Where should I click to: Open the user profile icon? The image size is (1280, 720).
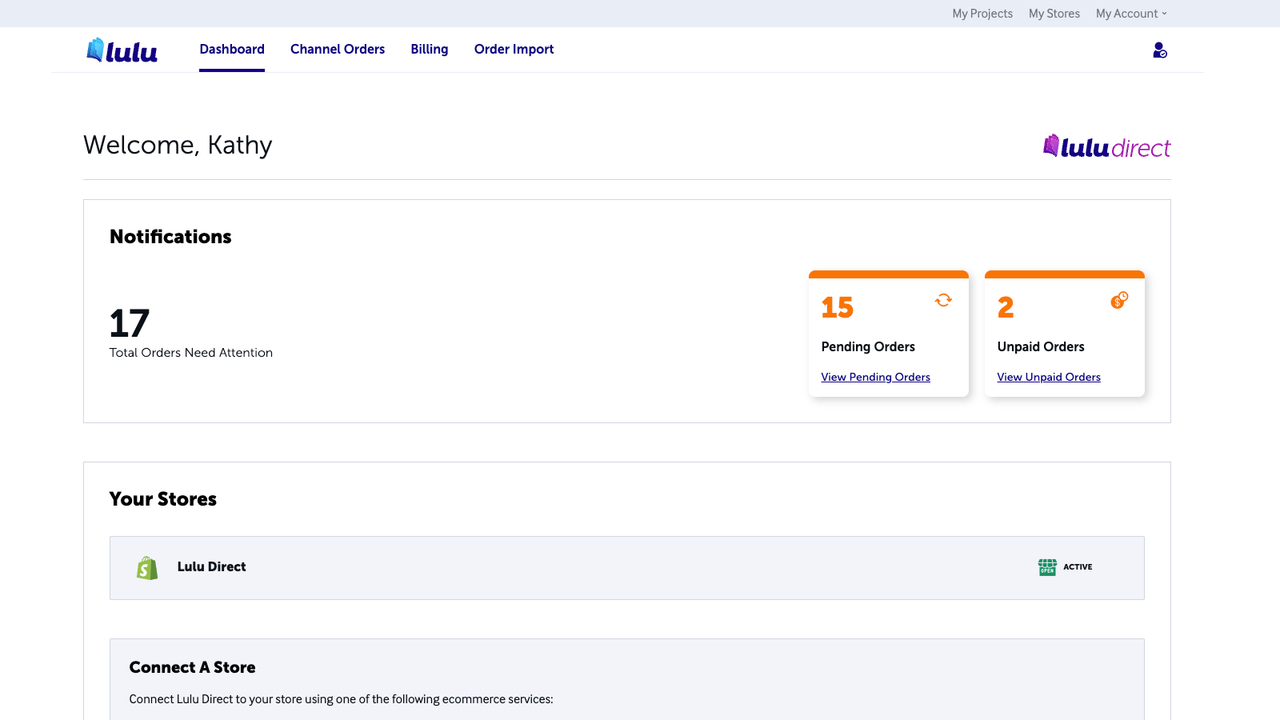1160,50
